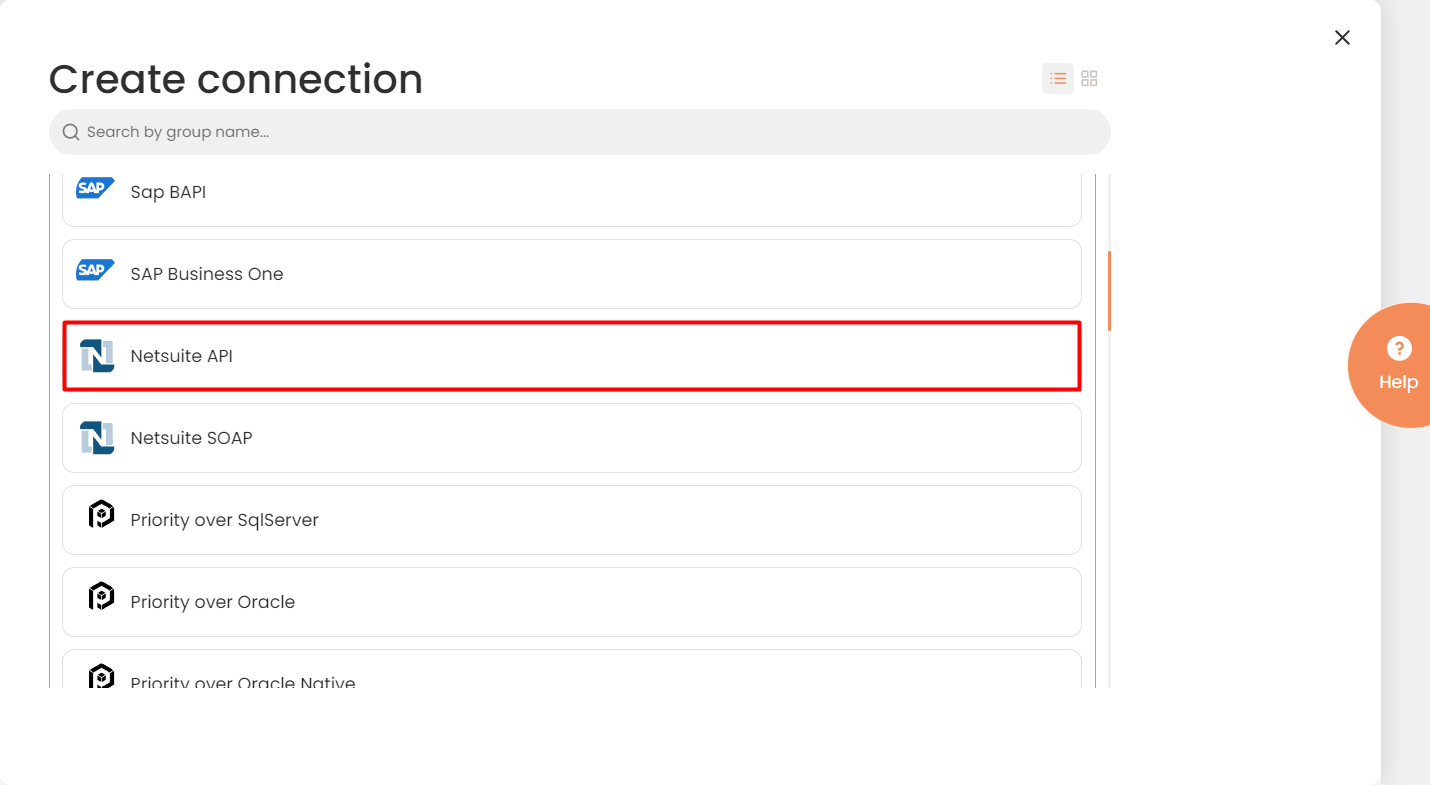Click the Netsuite API logo icon
1430x785 pixels.
[x=97, y=356]
